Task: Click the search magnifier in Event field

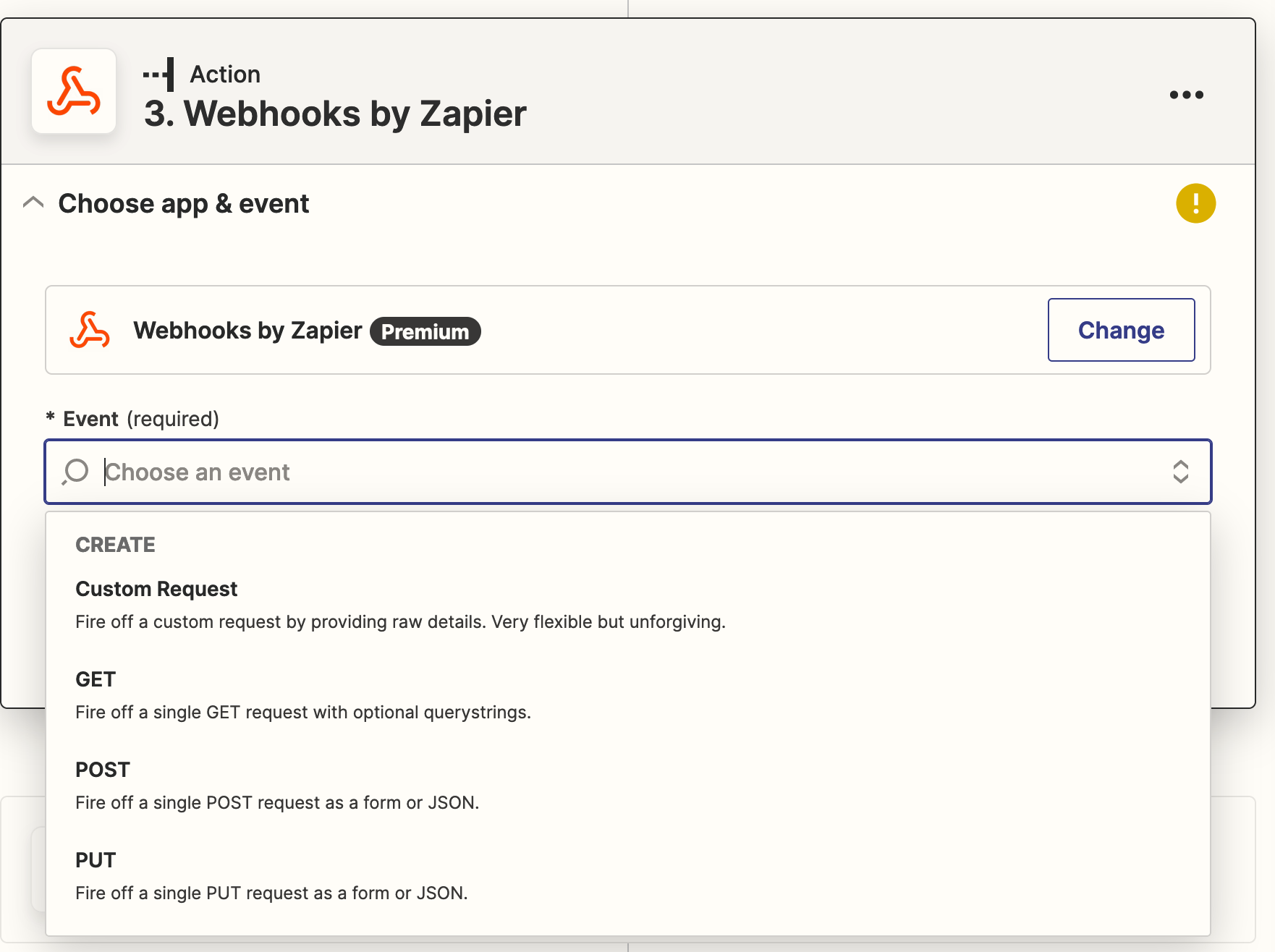Action: point(75,472)
